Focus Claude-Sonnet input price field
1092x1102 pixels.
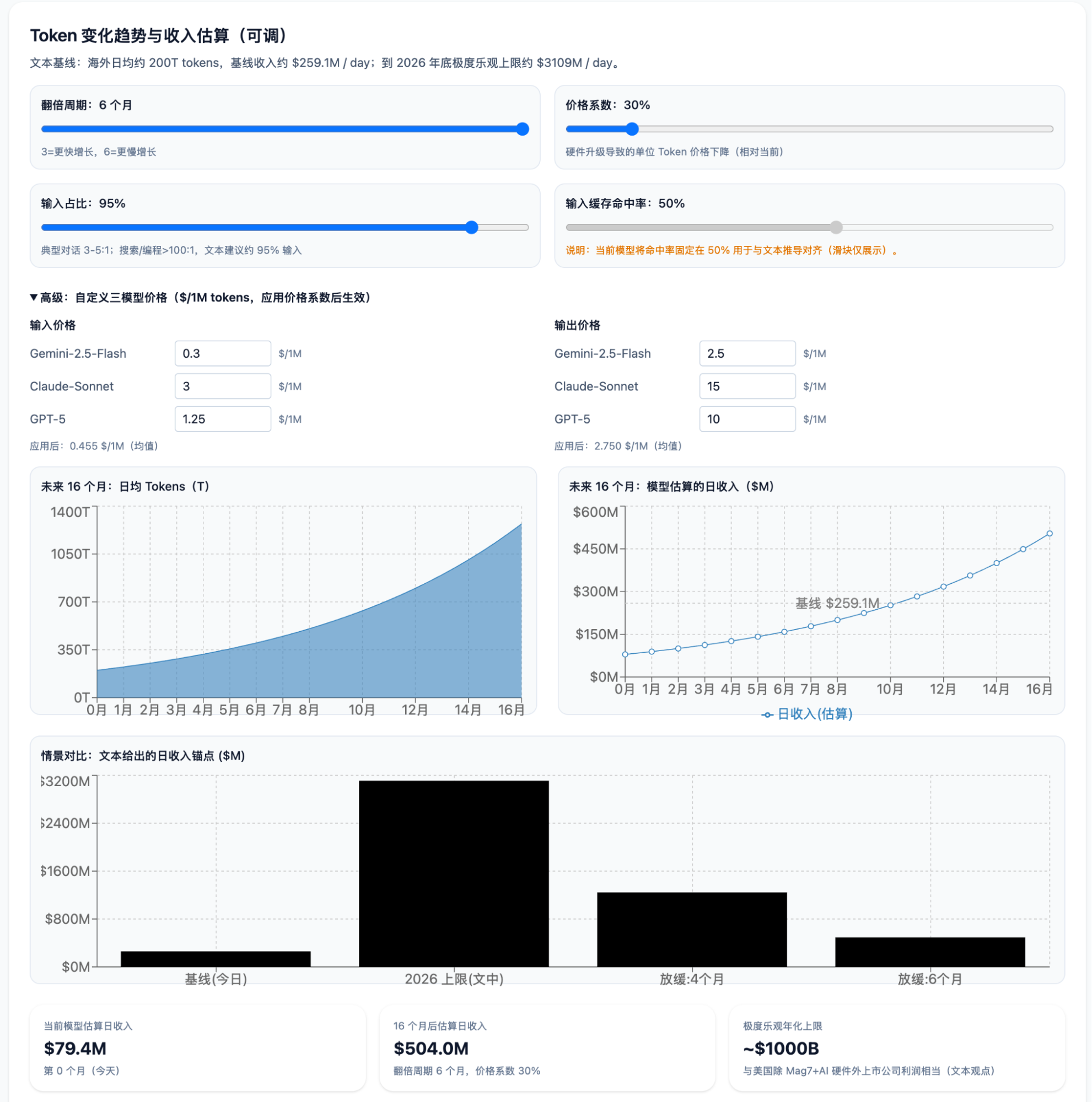(x=222, y=386)
